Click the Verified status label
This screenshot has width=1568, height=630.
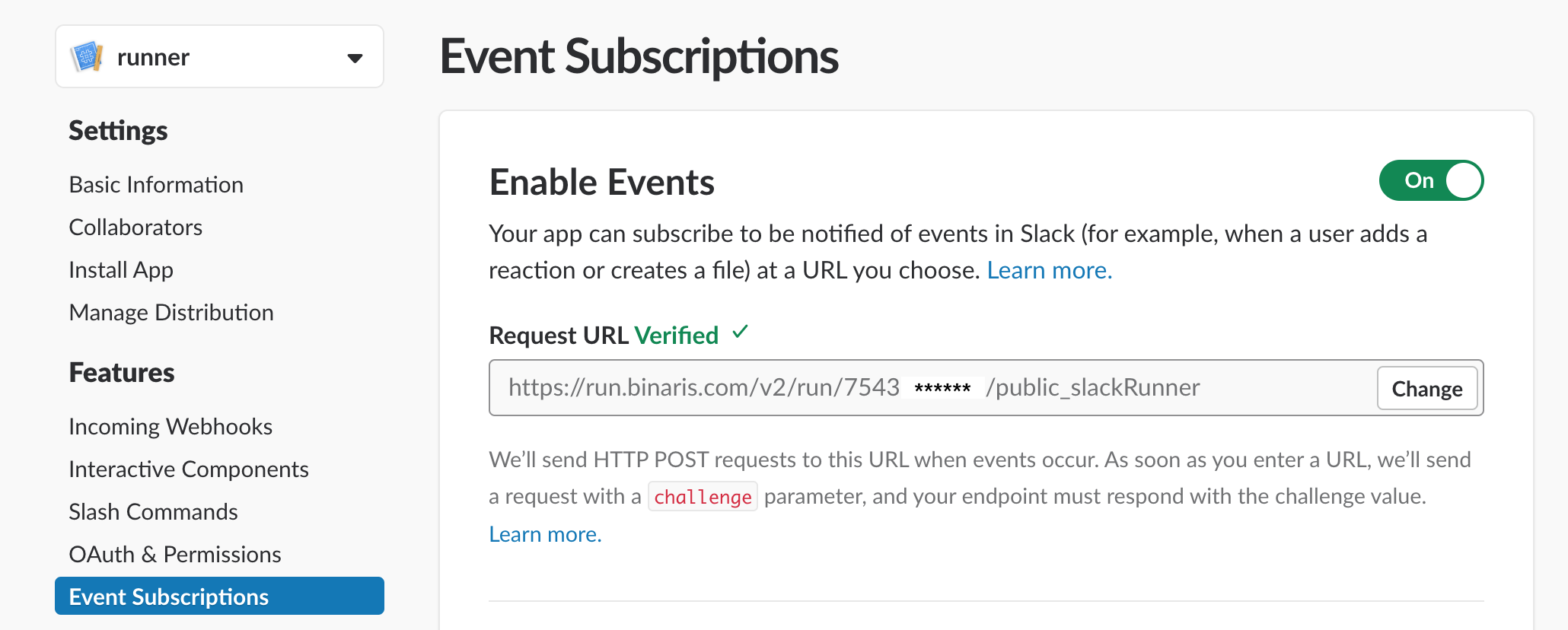pos(677,336)
